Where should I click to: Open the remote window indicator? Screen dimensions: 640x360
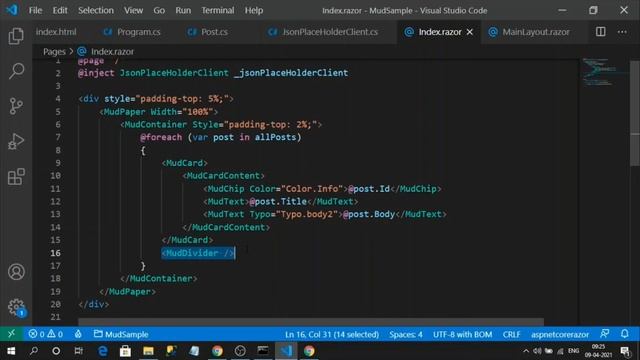pos(11,334)
